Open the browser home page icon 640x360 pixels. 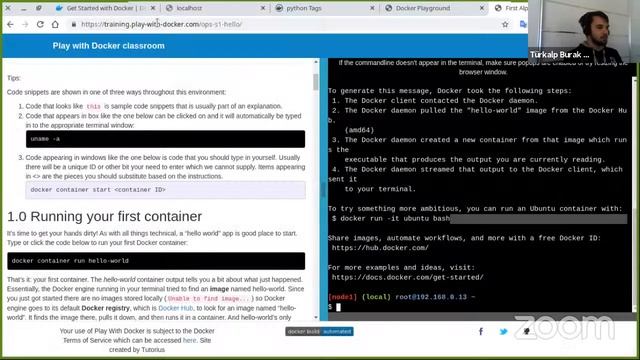point(55,24)
